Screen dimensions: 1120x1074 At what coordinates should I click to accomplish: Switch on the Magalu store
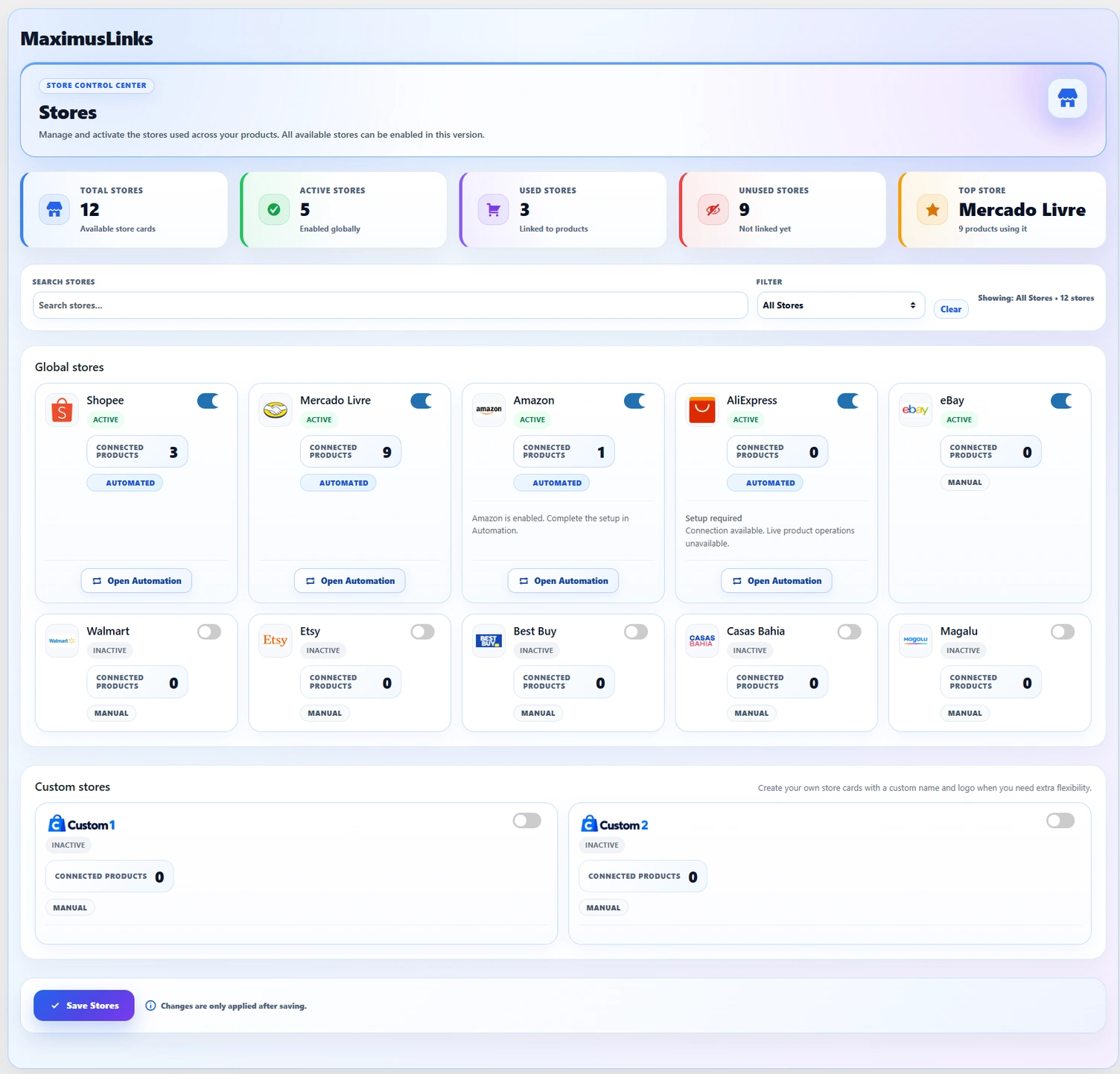pos(1063,632)
